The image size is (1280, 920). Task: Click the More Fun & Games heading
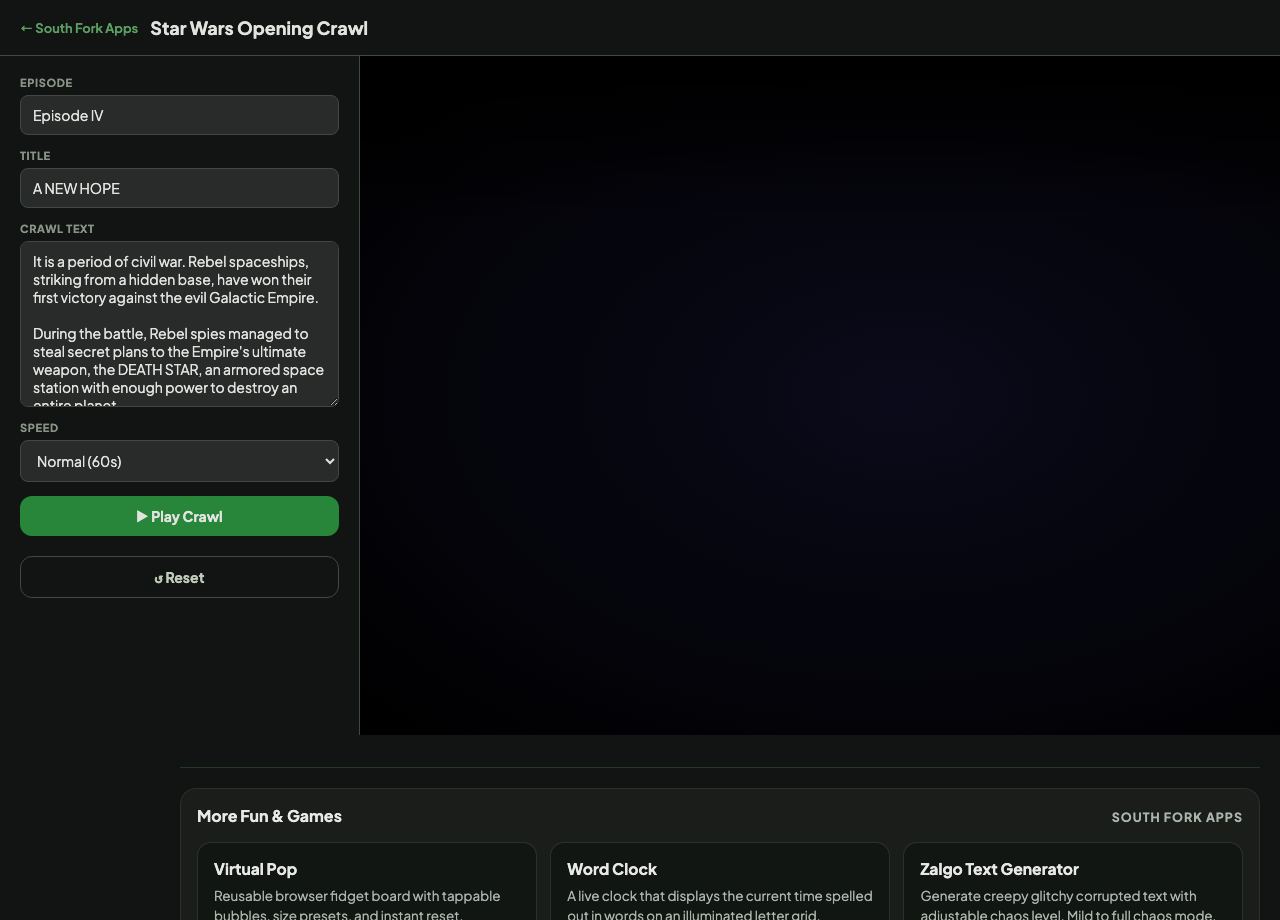tap(269, 816)
